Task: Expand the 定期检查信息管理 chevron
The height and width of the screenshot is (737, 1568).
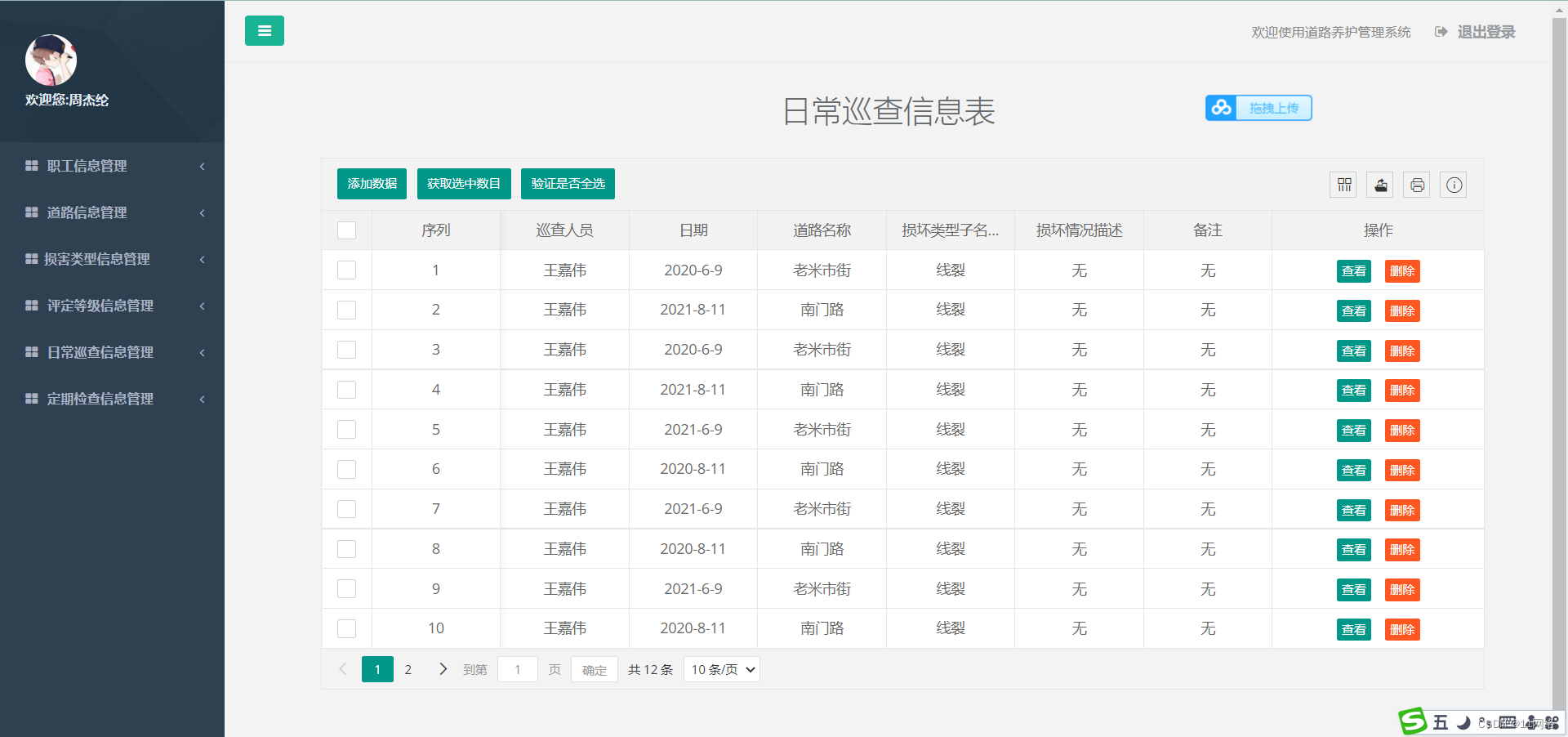Action: coord(202,400)
